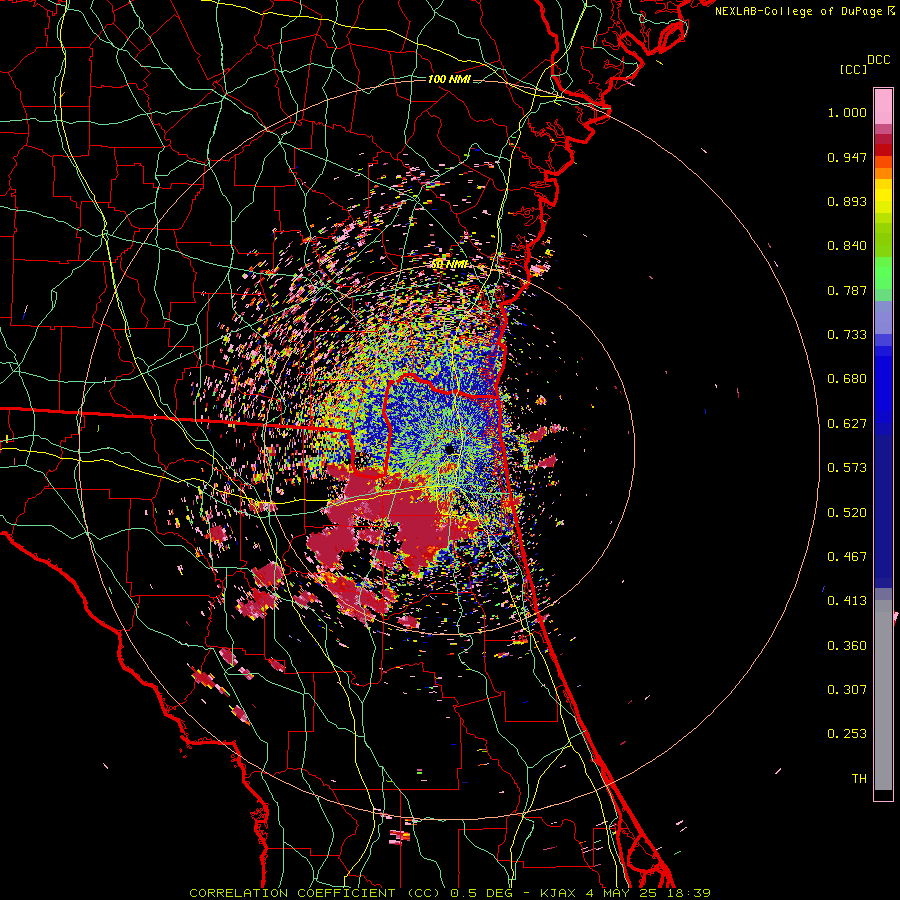Click the 0.733 color scale value
Viewport: 900px width, 900px height.
tap(847, 335)
